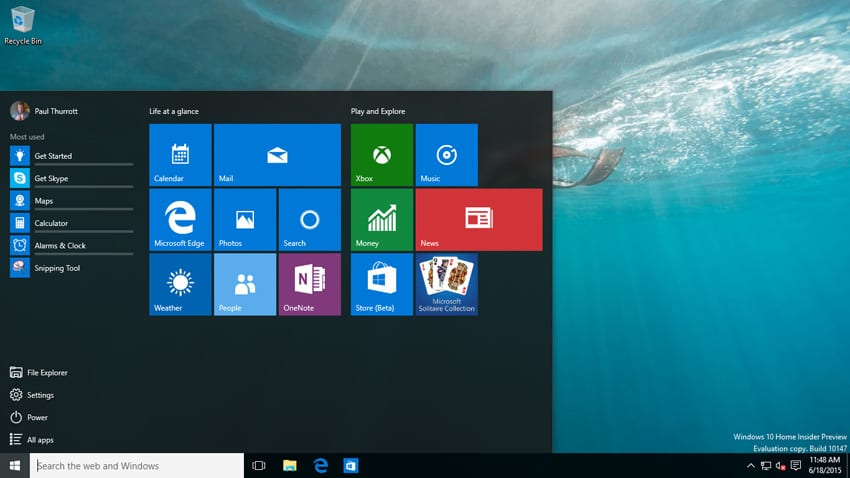Launch Microsoft Solitaire Collection tile
The width and height of the screenshot is (850, 478).
[447, 284]
